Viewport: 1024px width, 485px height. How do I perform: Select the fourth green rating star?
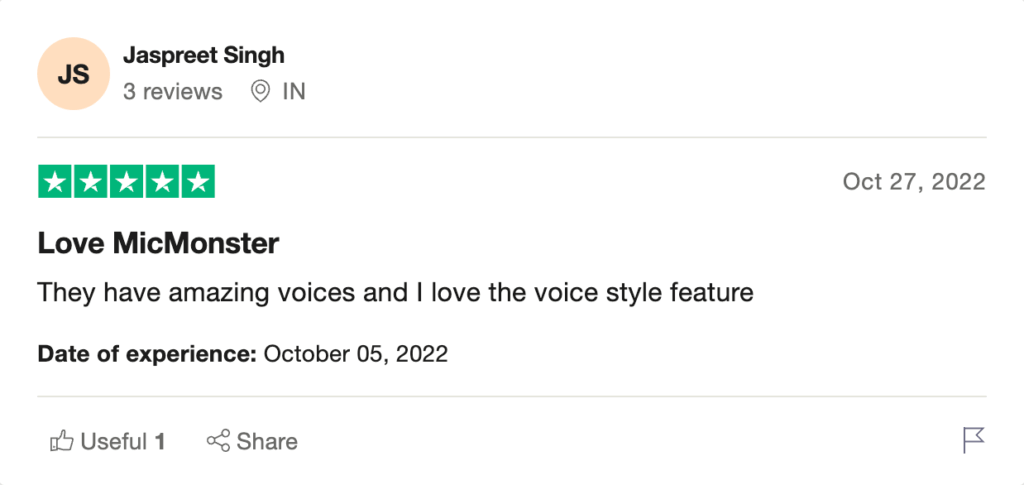[x=163, y=182]
